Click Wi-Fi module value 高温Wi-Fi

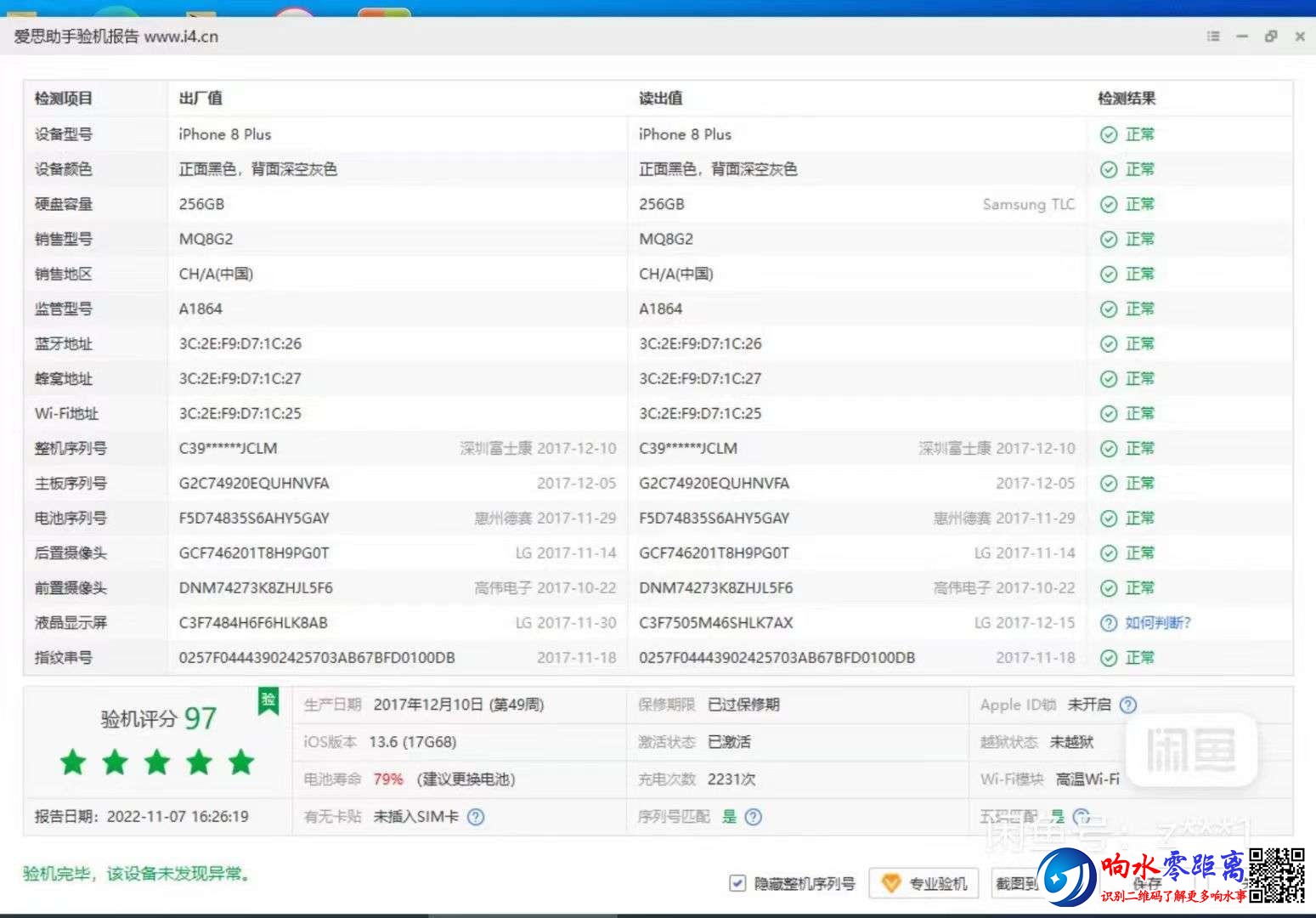(x=1087, y=779)
